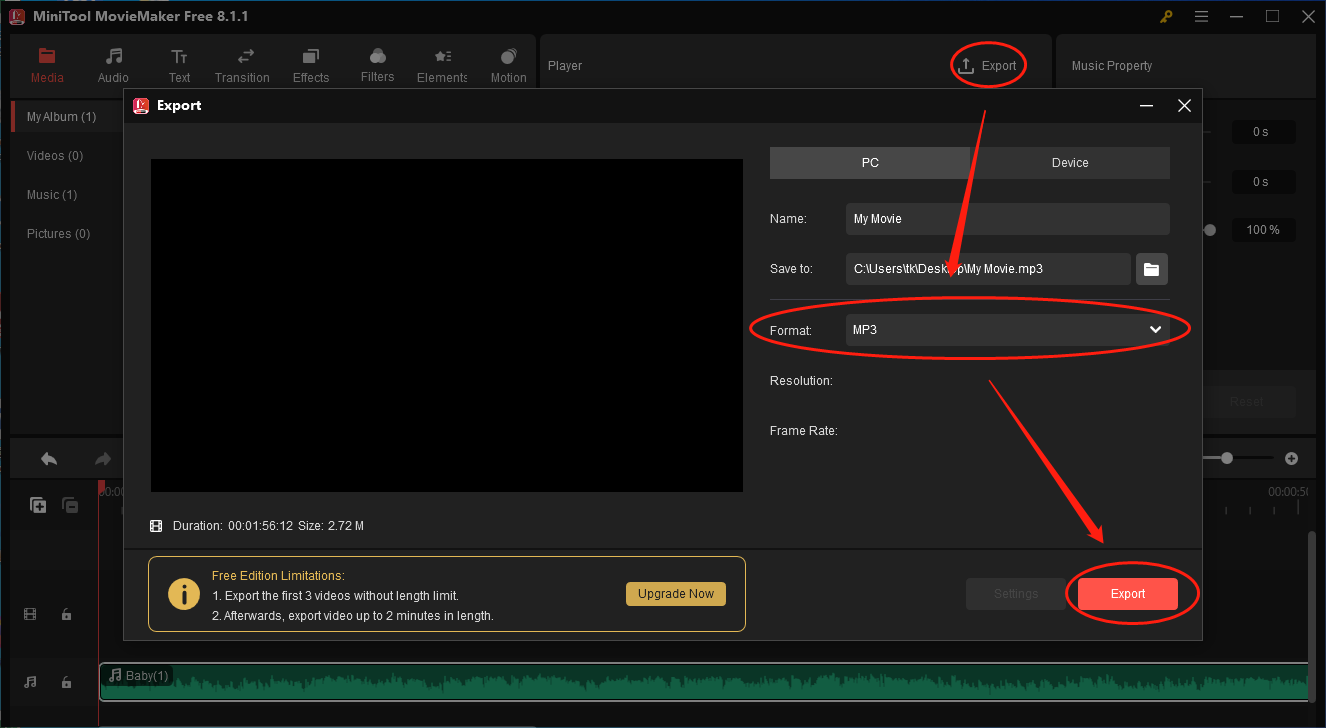Image resolution: width=1326 pixels, height=728 pixels.
Task: Click the Music Property panel title
Action: coord(1112,66)
